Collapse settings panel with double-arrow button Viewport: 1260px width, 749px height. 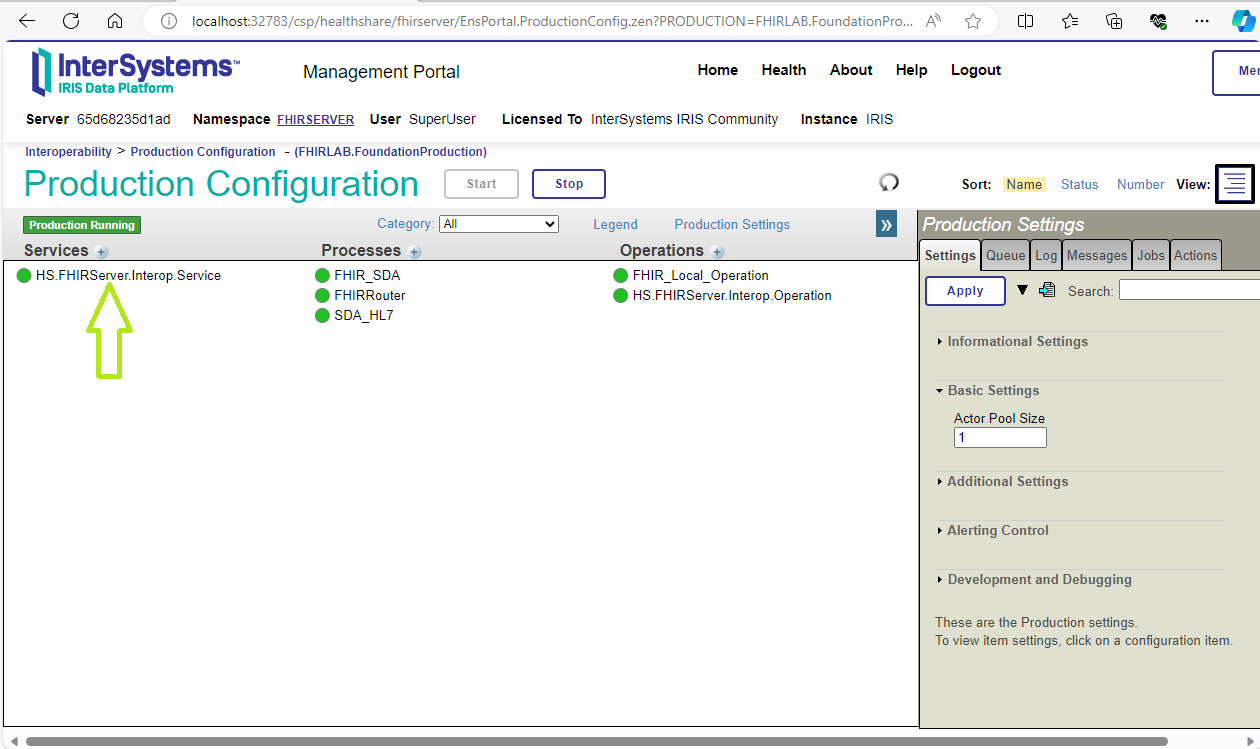(x=886, y=225)
